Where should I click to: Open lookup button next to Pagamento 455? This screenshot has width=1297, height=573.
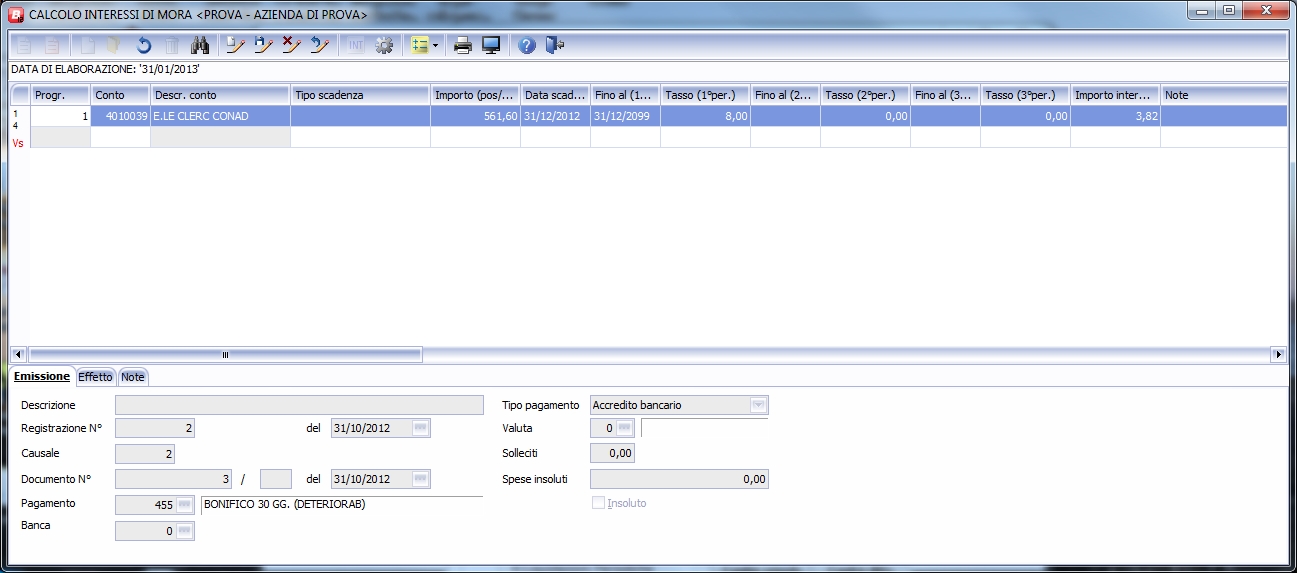(185, 505)
